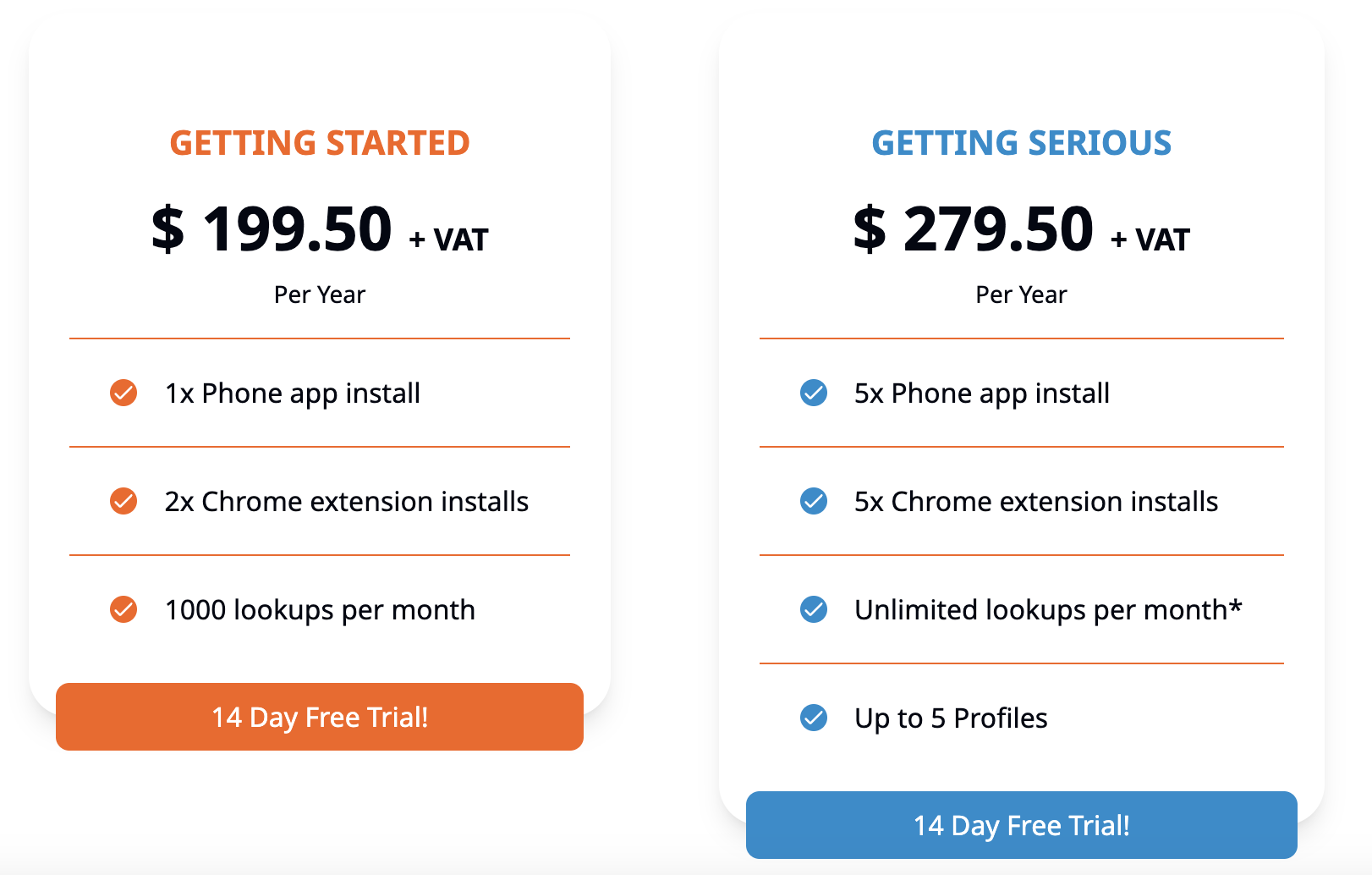Click the $ 199.50 price text

pyautogui.click(x=272, y=228)
